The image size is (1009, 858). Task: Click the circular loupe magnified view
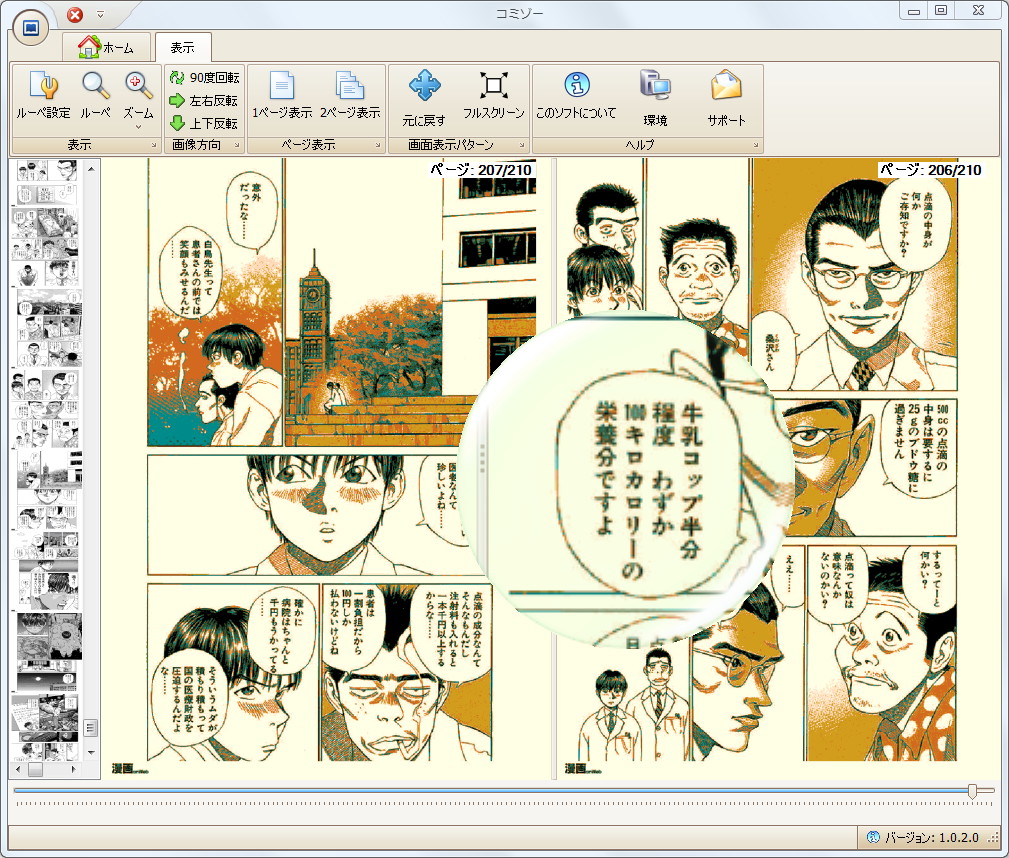pyautogui.click(x=625, y=480)
